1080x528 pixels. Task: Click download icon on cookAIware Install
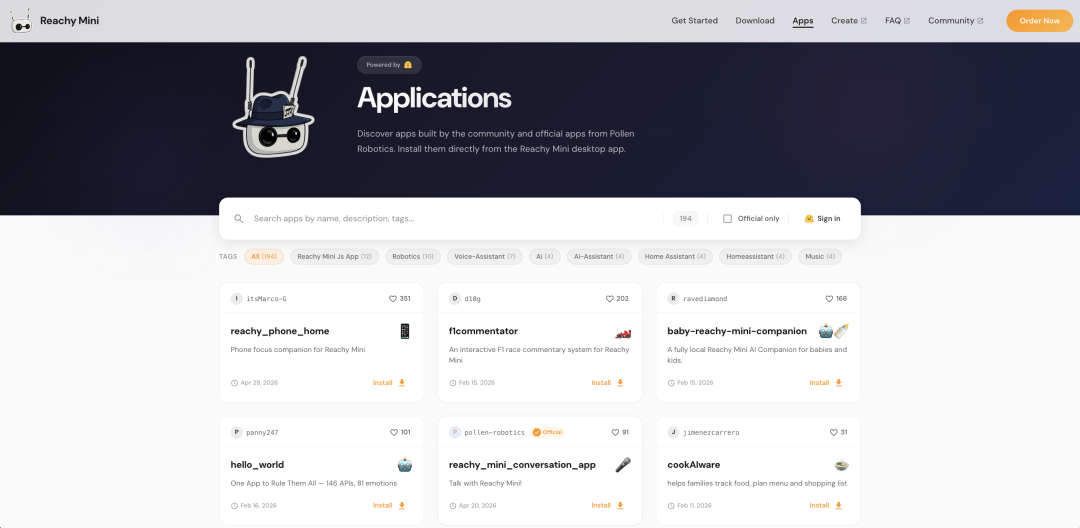point(838,505)
